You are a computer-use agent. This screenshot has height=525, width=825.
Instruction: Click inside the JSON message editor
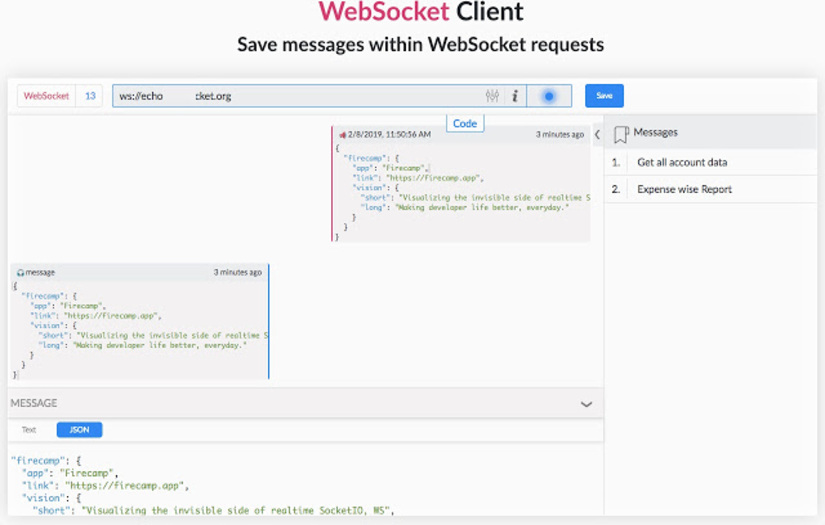click(x=300, y=485)
